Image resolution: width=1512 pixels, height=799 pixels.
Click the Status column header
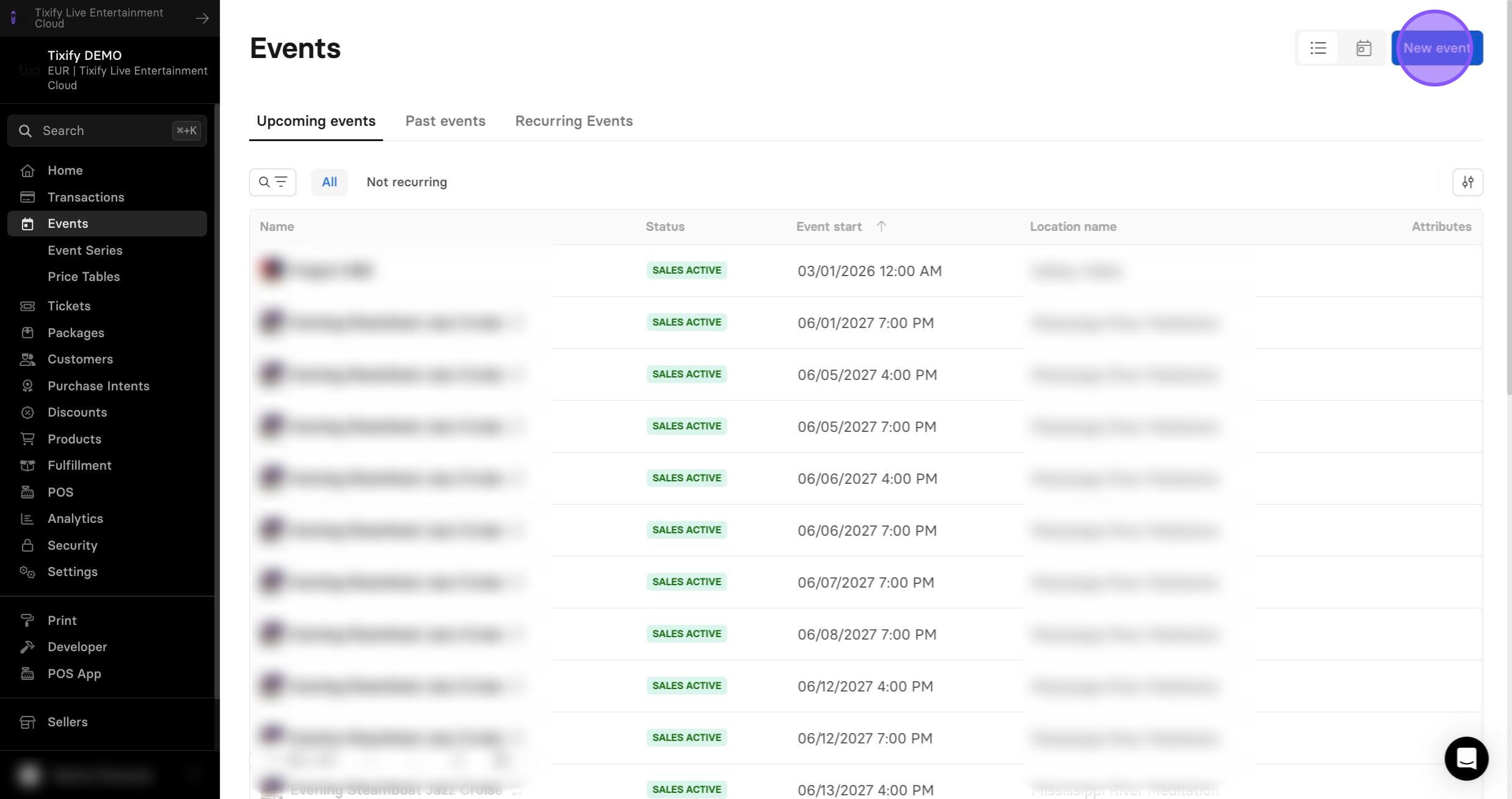(x=665, y=227)
